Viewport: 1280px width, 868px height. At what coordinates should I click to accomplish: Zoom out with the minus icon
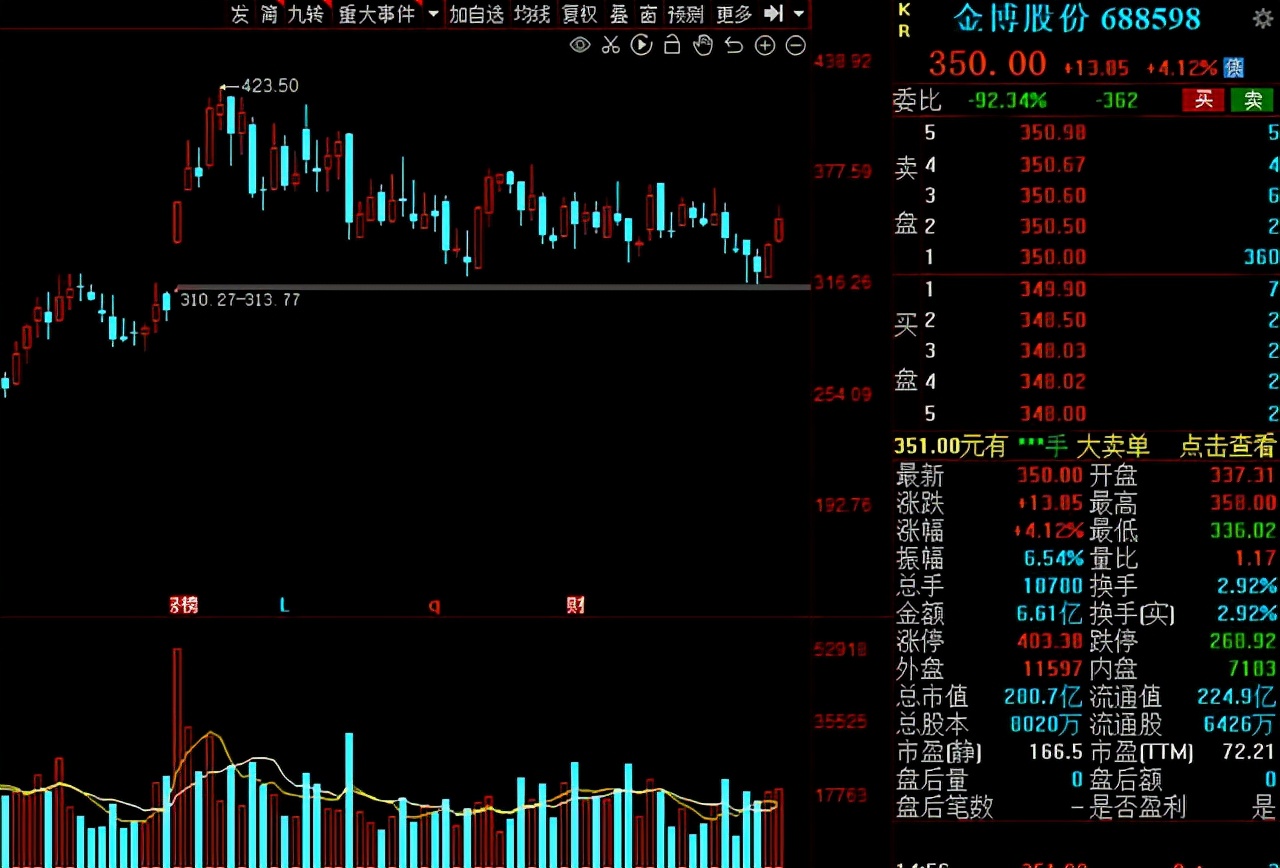(796, 45)
